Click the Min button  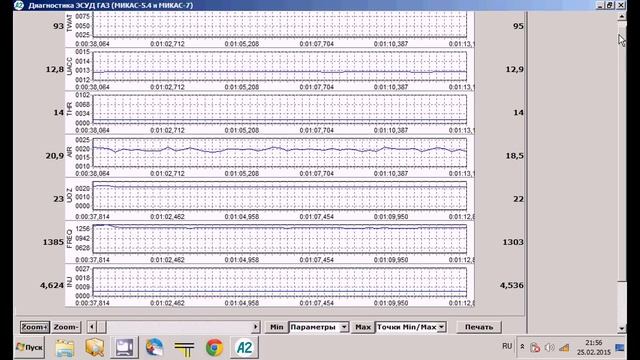(x=276, y=327)
